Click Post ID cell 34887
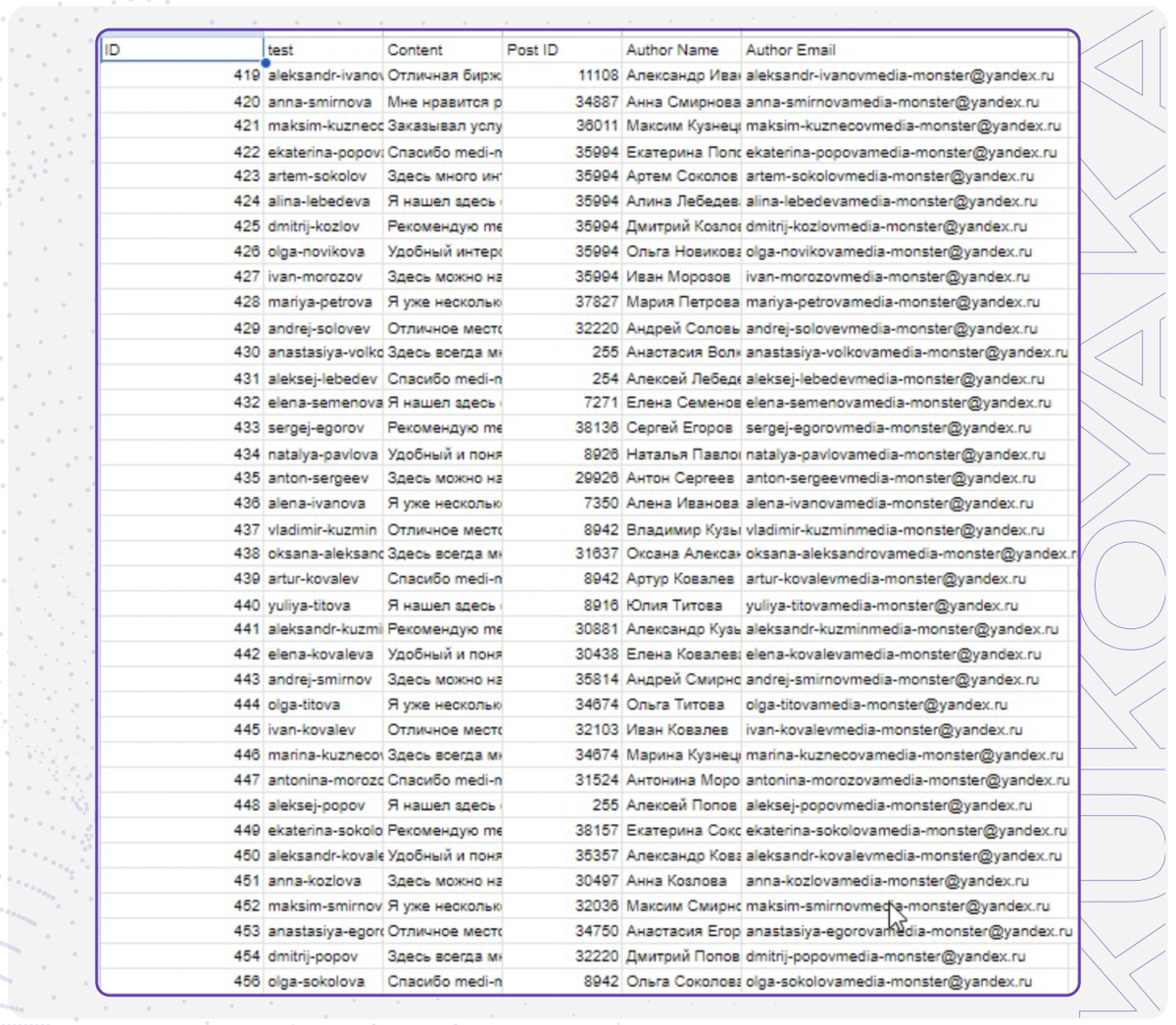Screen dimensions: 1176x1025 (563, 101)
